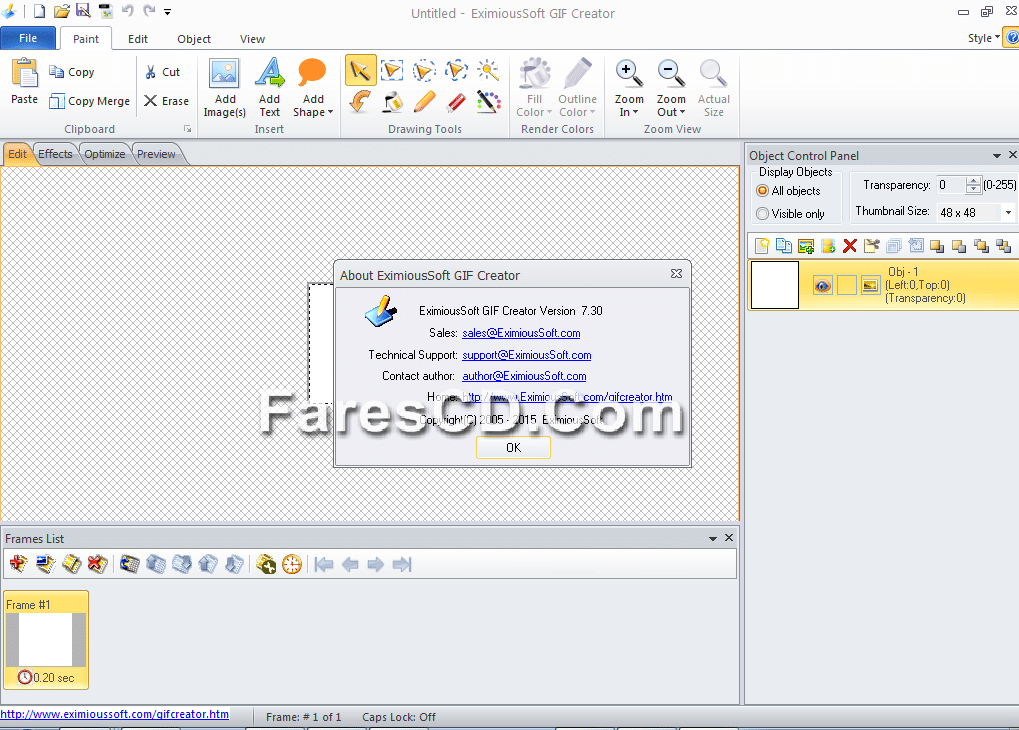Open the Effects workspace tab

pos(55,154)
